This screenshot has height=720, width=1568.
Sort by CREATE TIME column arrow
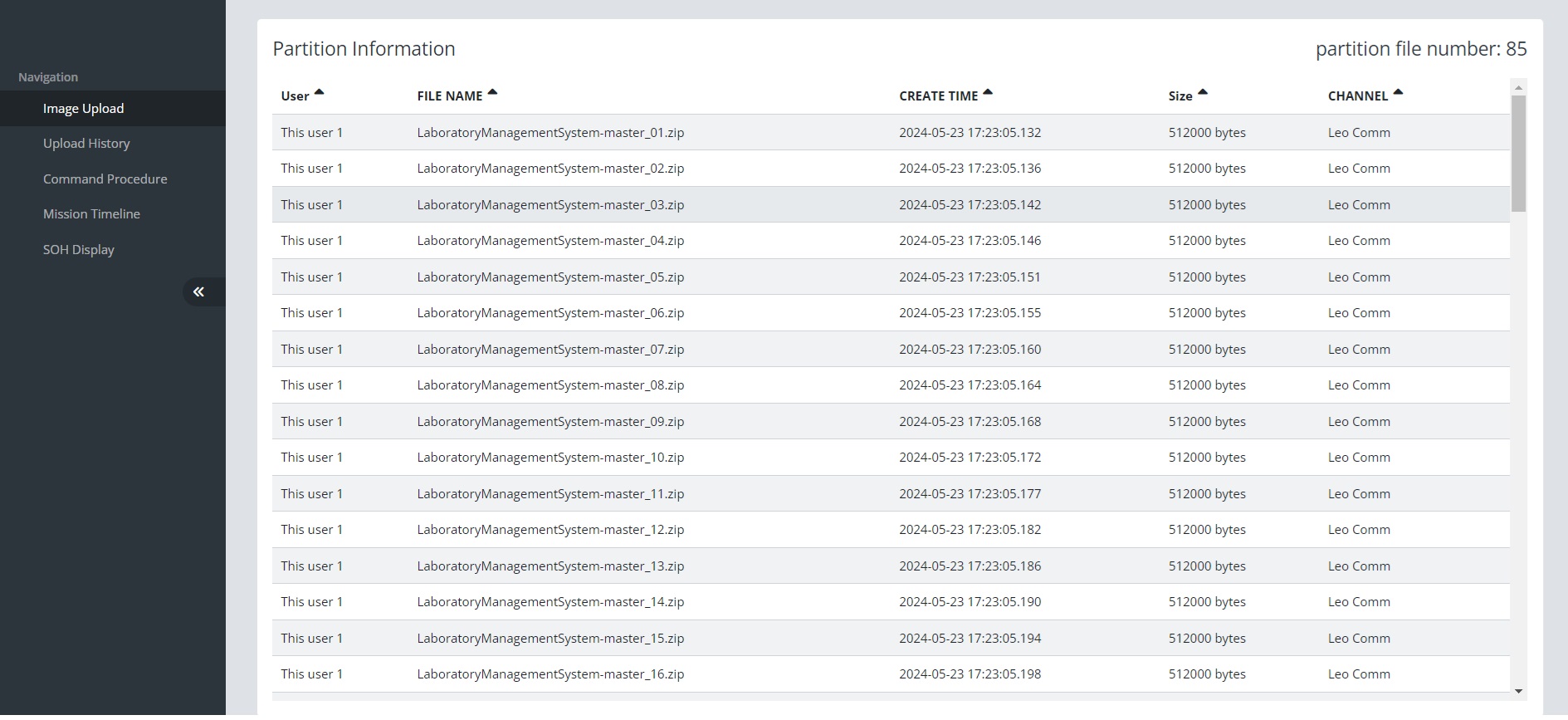988,93
